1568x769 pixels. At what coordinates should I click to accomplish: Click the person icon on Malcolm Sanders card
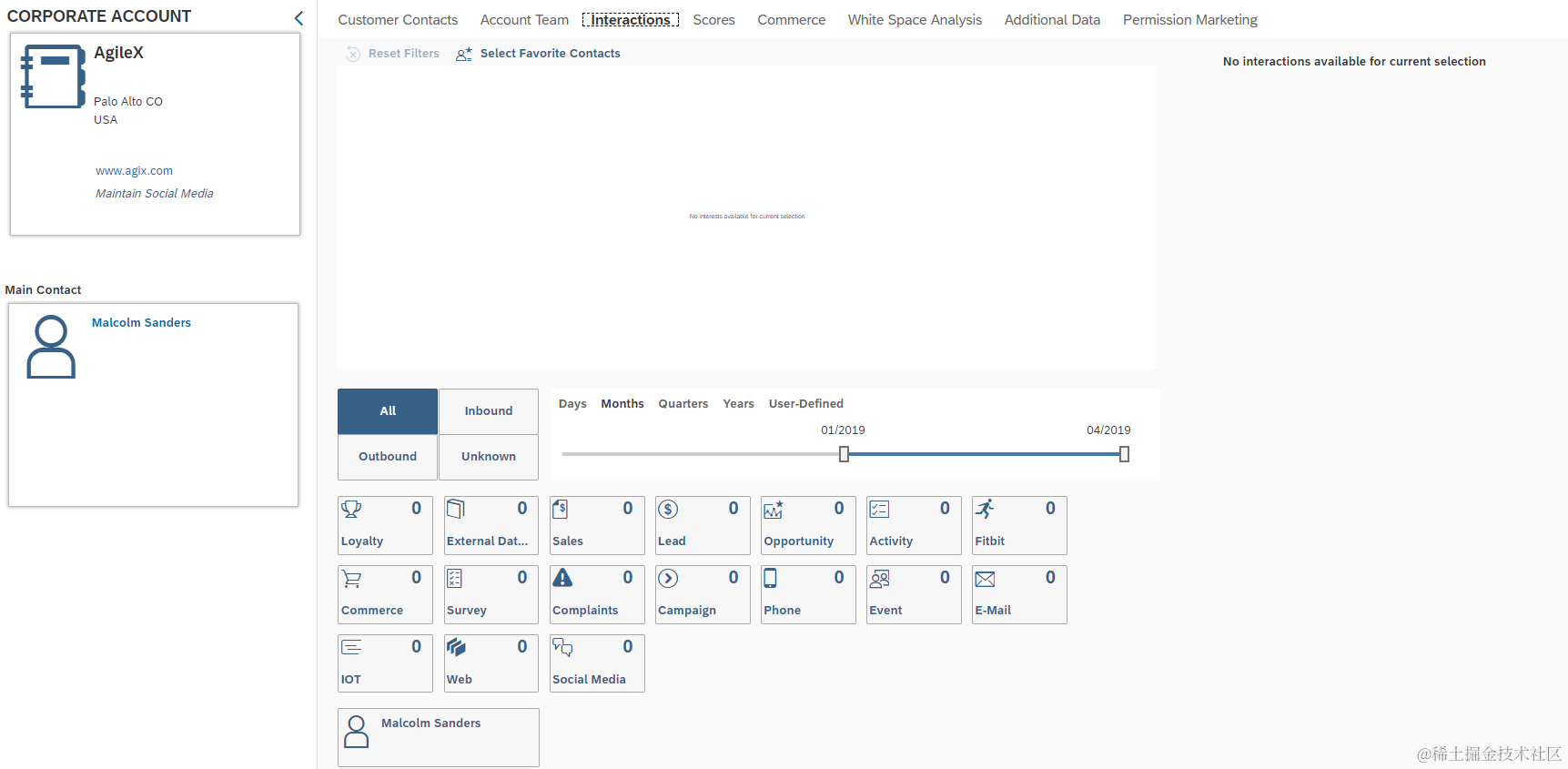[x=357, y=731]
